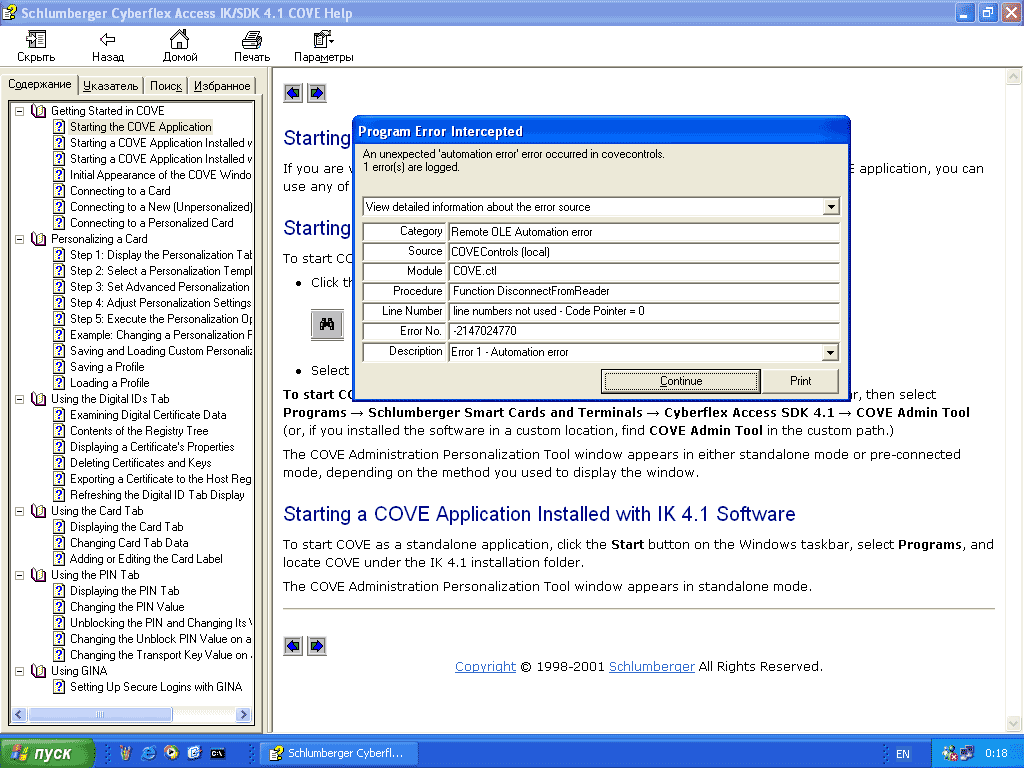Select 'Deleting Certificates and Keys' topic

click(140, 463)
